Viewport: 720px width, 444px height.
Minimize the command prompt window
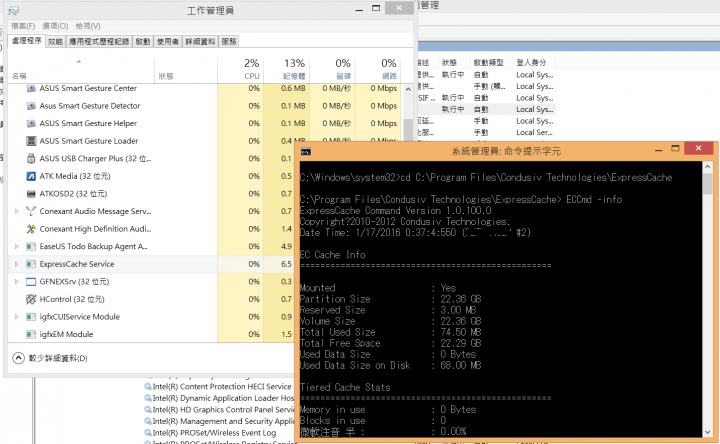658,149
